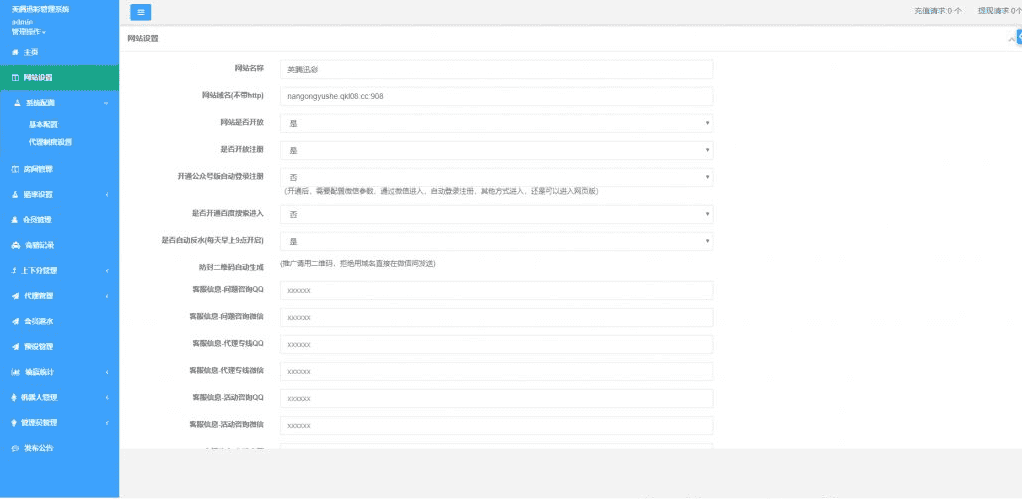Focus the 网站名称 input field

click(497, 69)
